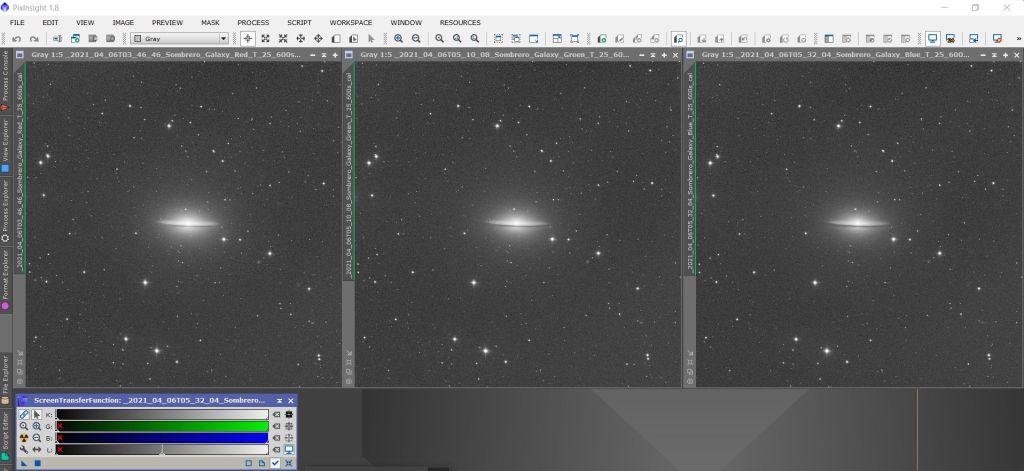Open the SCRIPT menu
Screen dimensions: 1024x471
pyautogui.click(x=299, y=22)
